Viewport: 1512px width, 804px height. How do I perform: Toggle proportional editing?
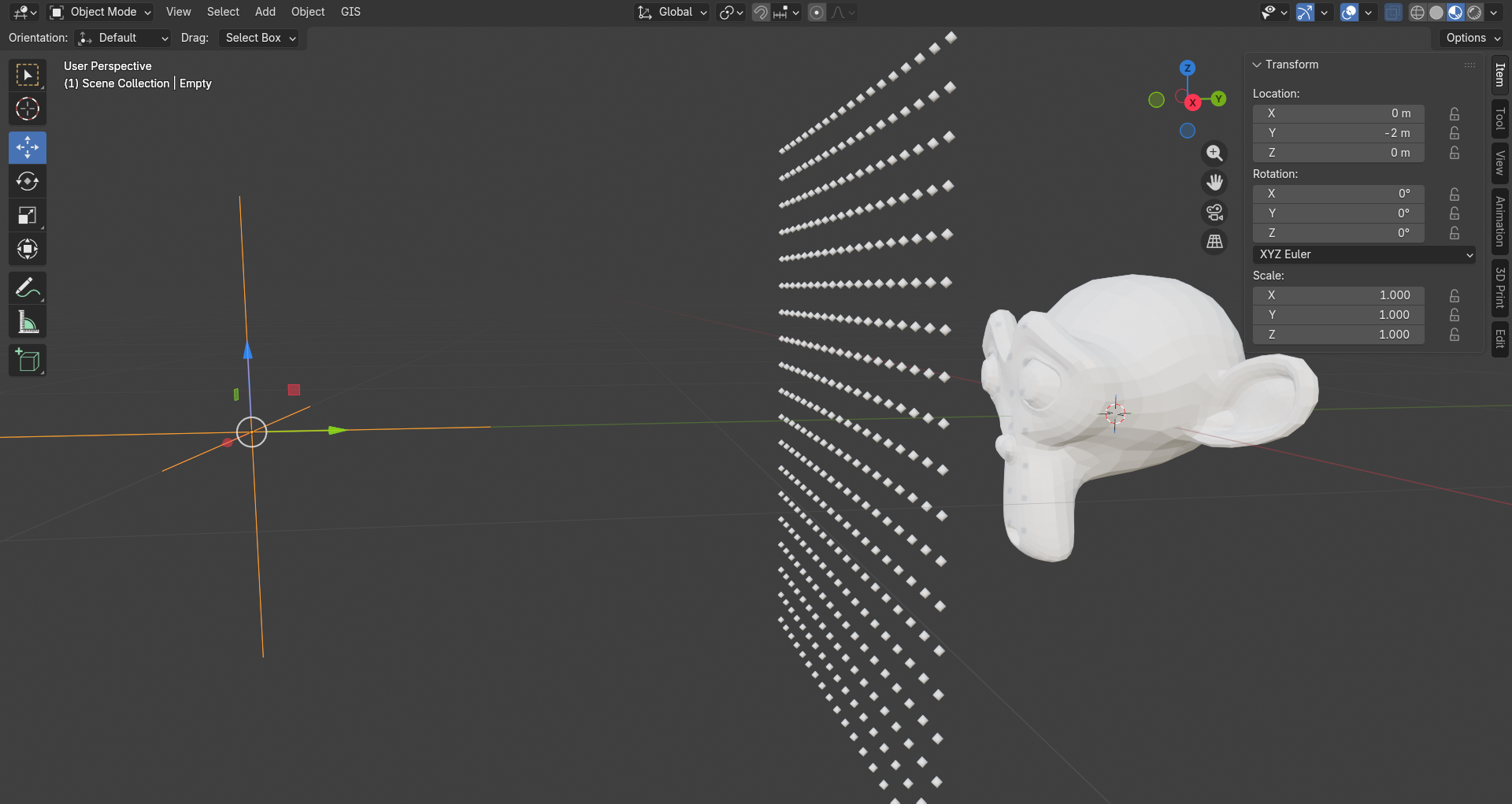817,12
